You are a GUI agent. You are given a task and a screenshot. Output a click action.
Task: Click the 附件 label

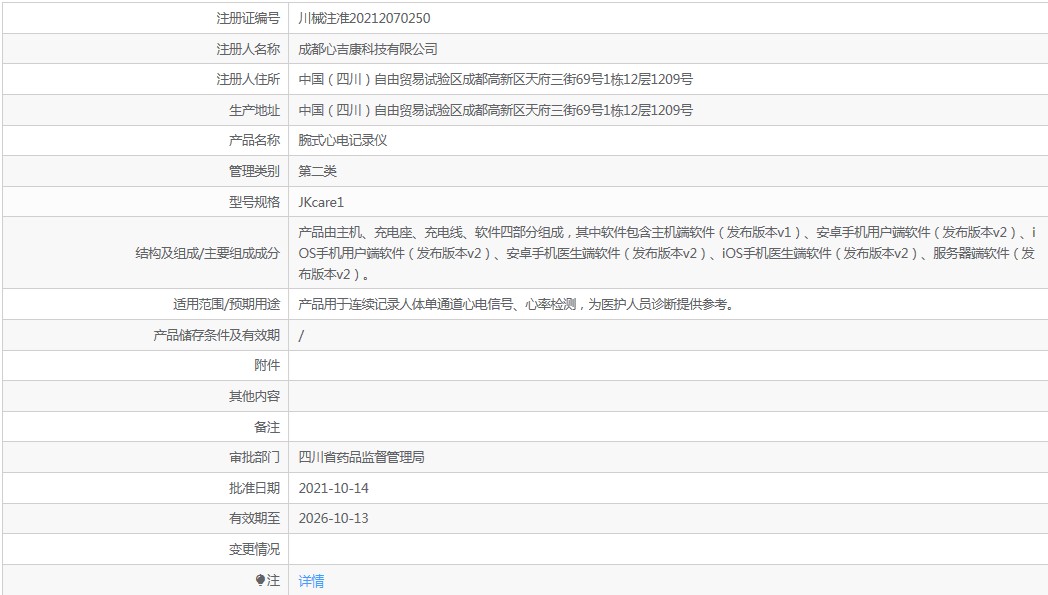[267, 365]
